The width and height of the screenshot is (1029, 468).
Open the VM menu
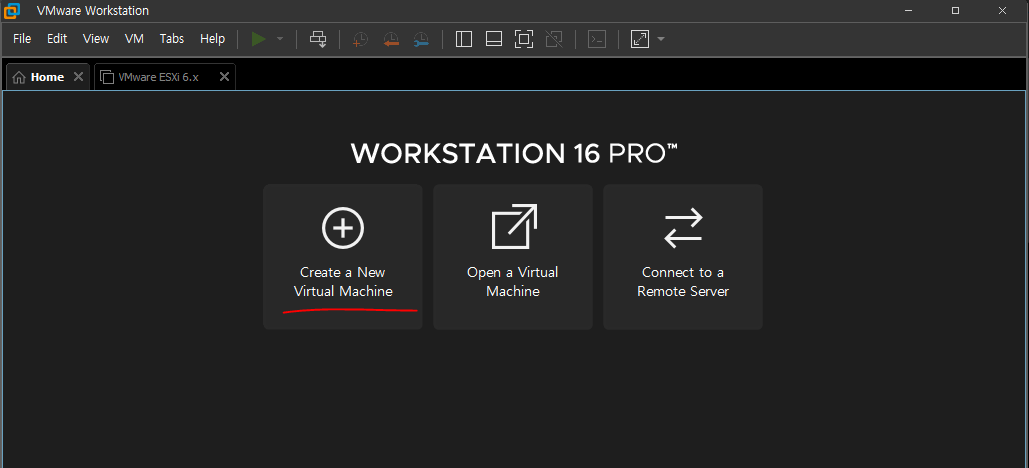click(x=134, y=39)
